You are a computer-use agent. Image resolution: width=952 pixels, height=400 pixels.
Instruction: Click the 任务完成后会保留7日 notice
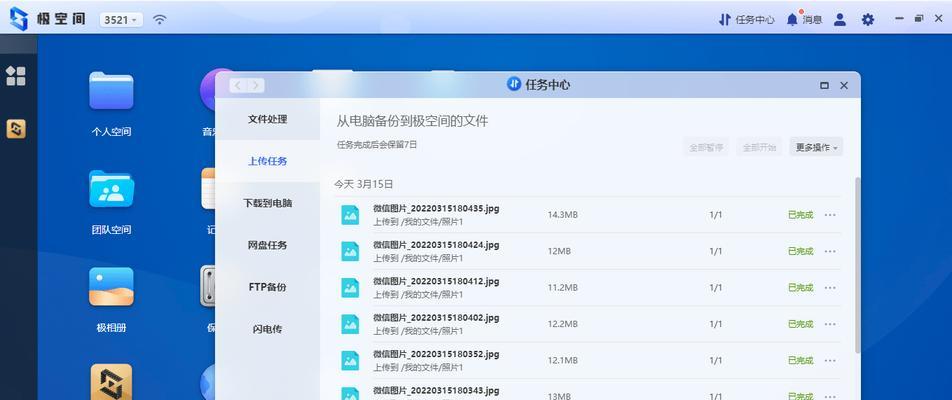coord(377,145)
